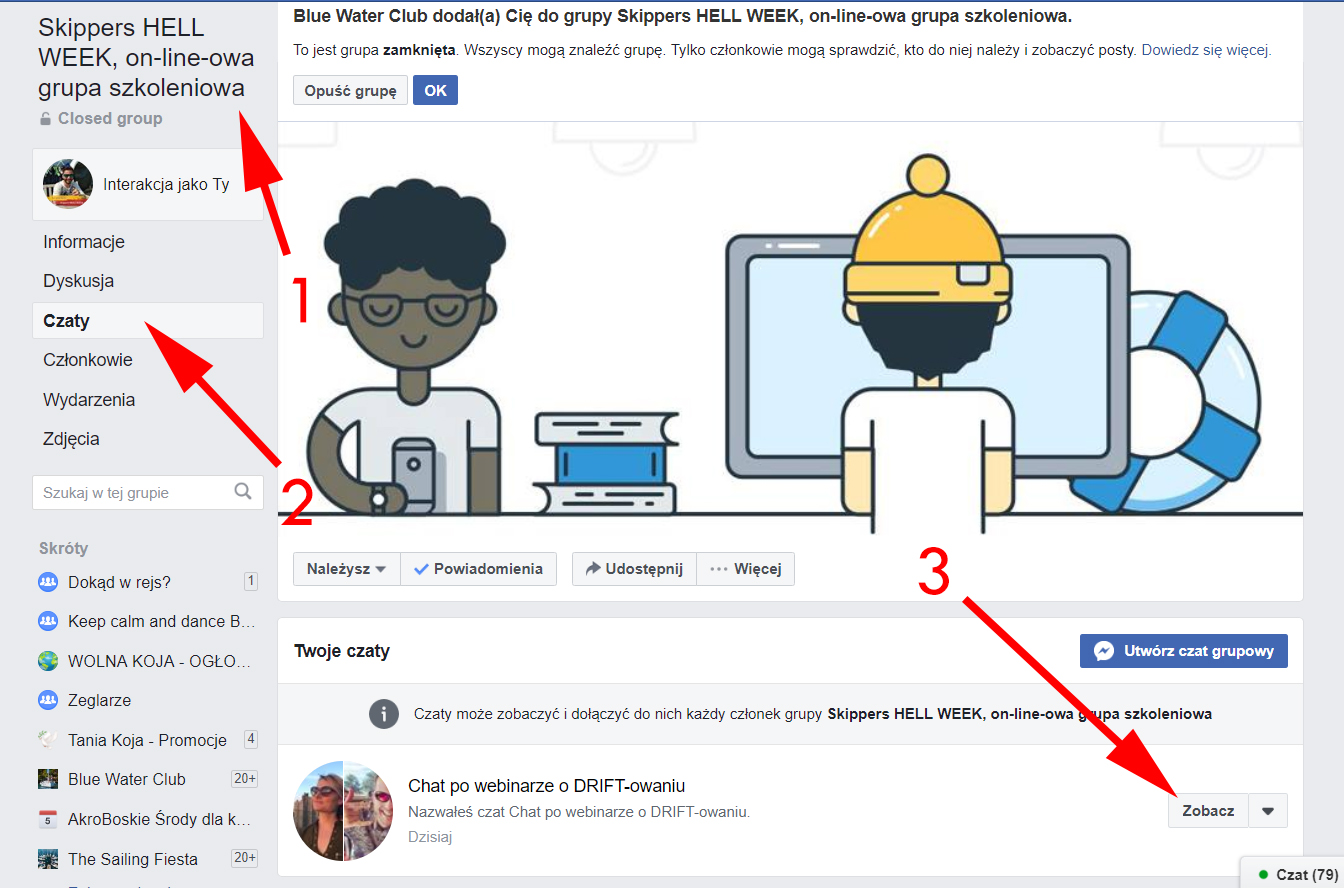Viewport: 1344px width, 888px height.
Task: Click the Twoje czaty heading
Action: click(x=342, y=651)
